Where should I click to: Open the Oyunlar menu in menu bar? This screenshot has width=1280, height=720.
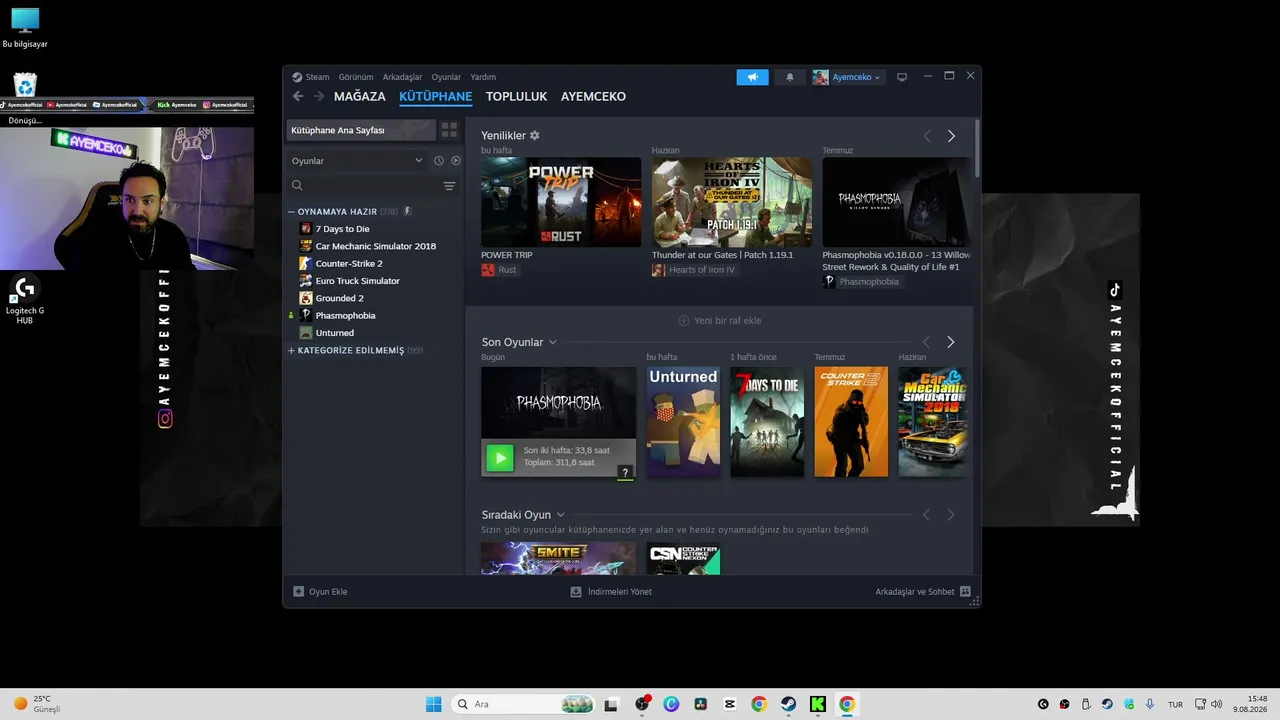[446, 77]
